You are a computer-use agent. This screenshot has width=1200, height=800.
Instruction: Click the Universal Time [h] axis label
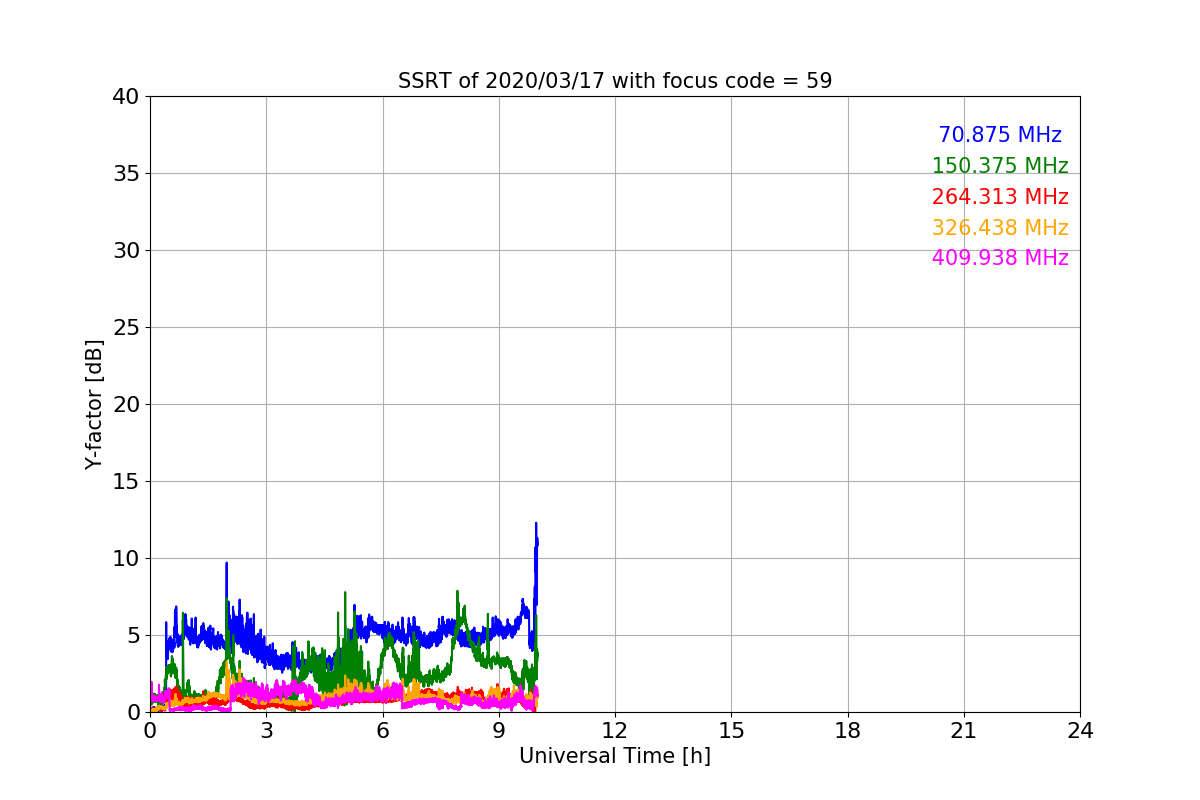[x=615, y=756]
